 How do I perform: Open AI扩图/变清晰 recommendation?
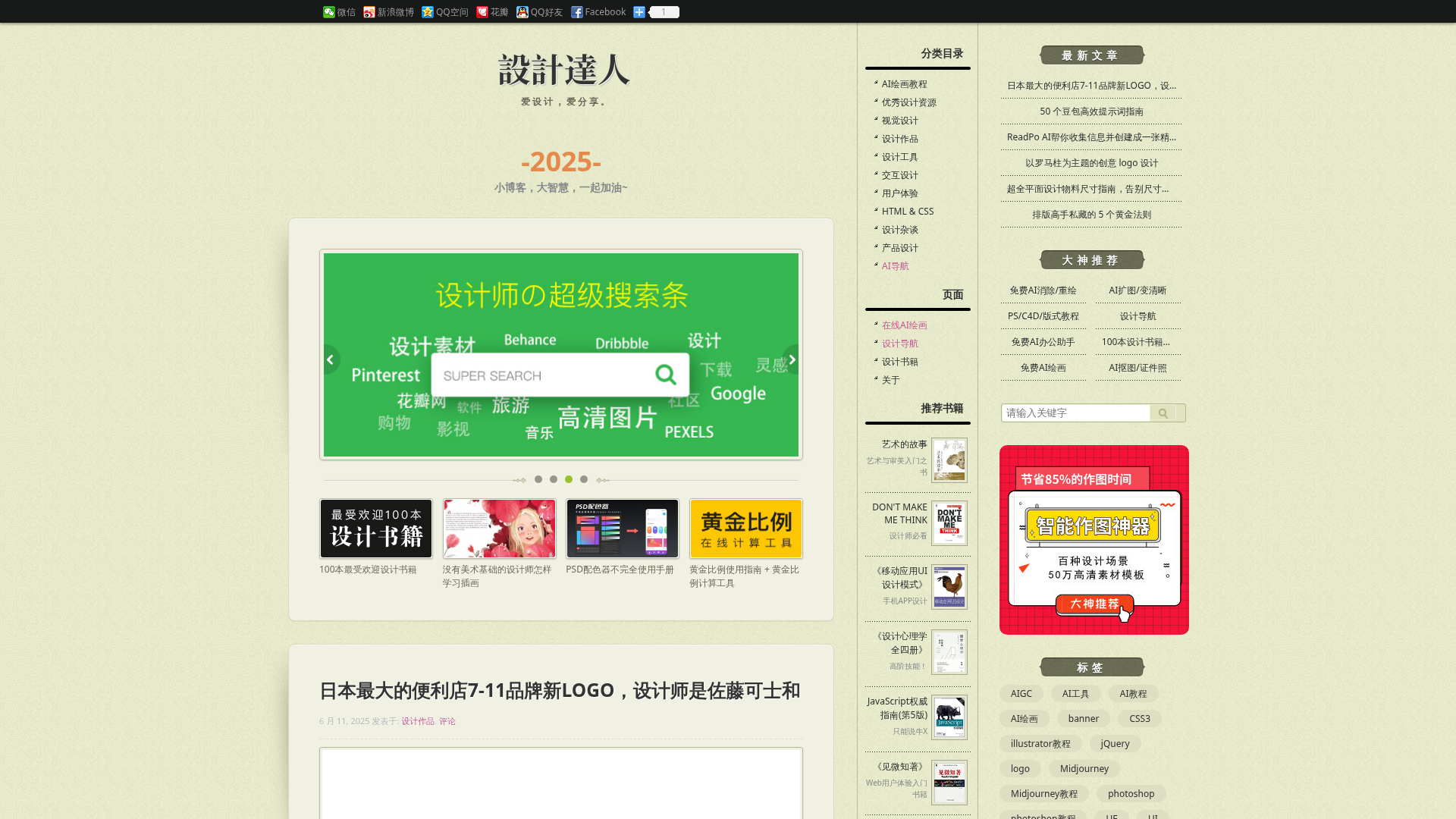pos(1137,290)
